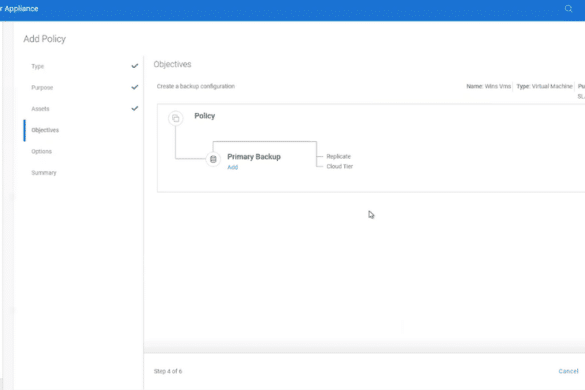This screenshot has height=390, width=585.
Task: Click the Primary Backup label
Action: pyautogui.click(x=254, y=157)
